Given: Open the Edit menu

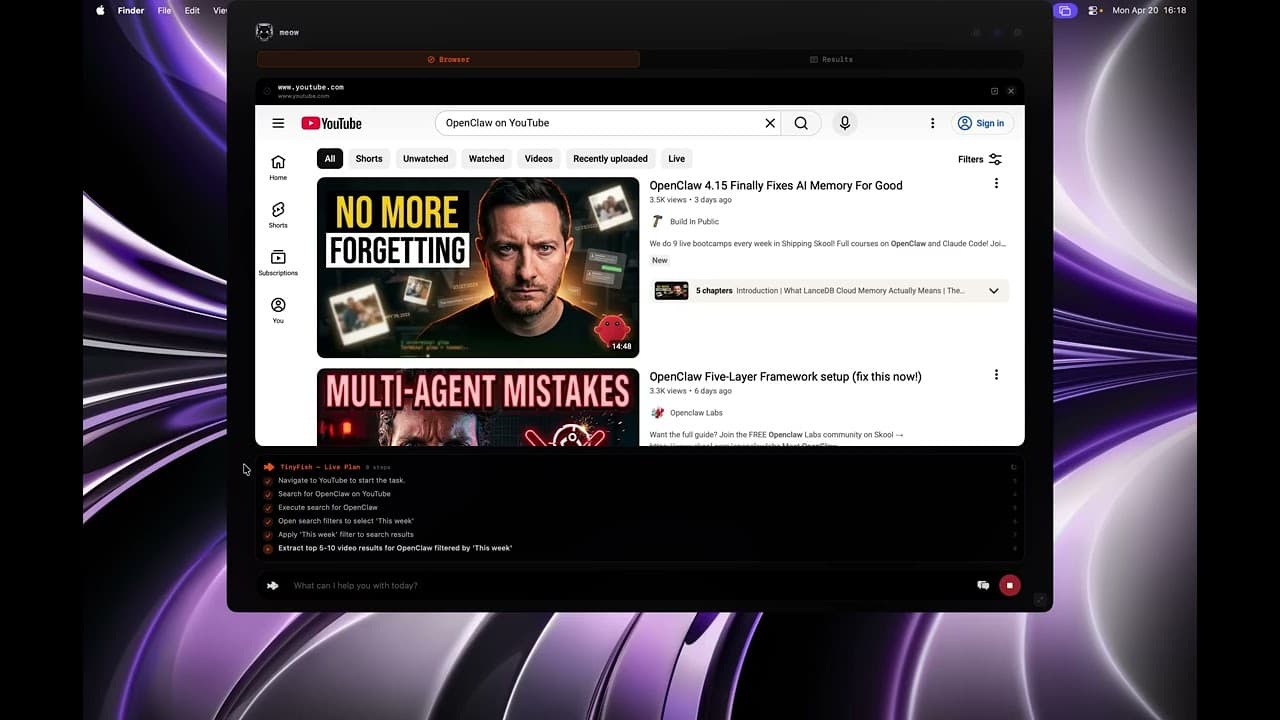Looking at the screenshot, I should pyautogui.click(x=192, y=10).
